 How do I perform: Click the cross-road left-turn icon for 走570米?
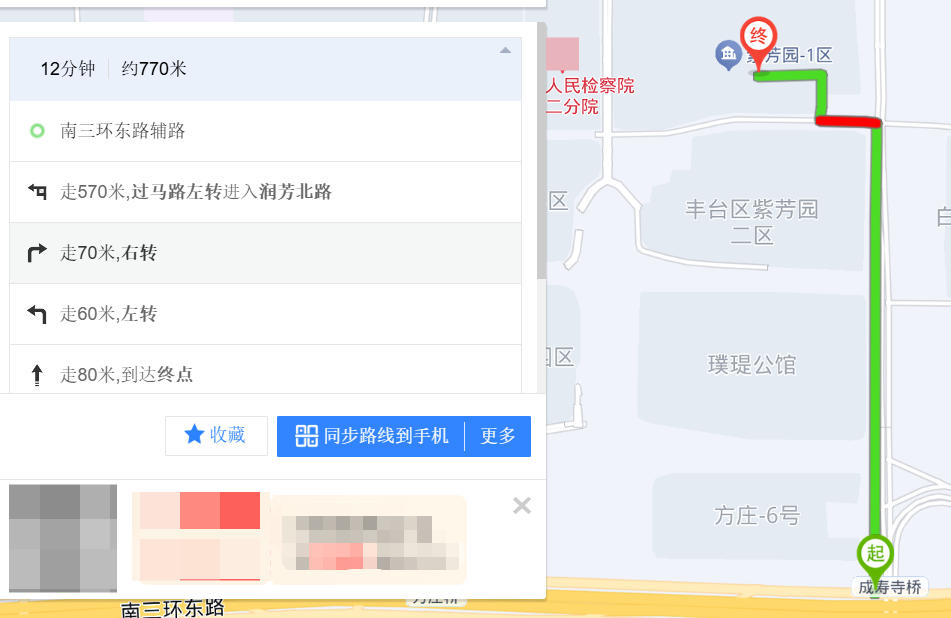37,192
